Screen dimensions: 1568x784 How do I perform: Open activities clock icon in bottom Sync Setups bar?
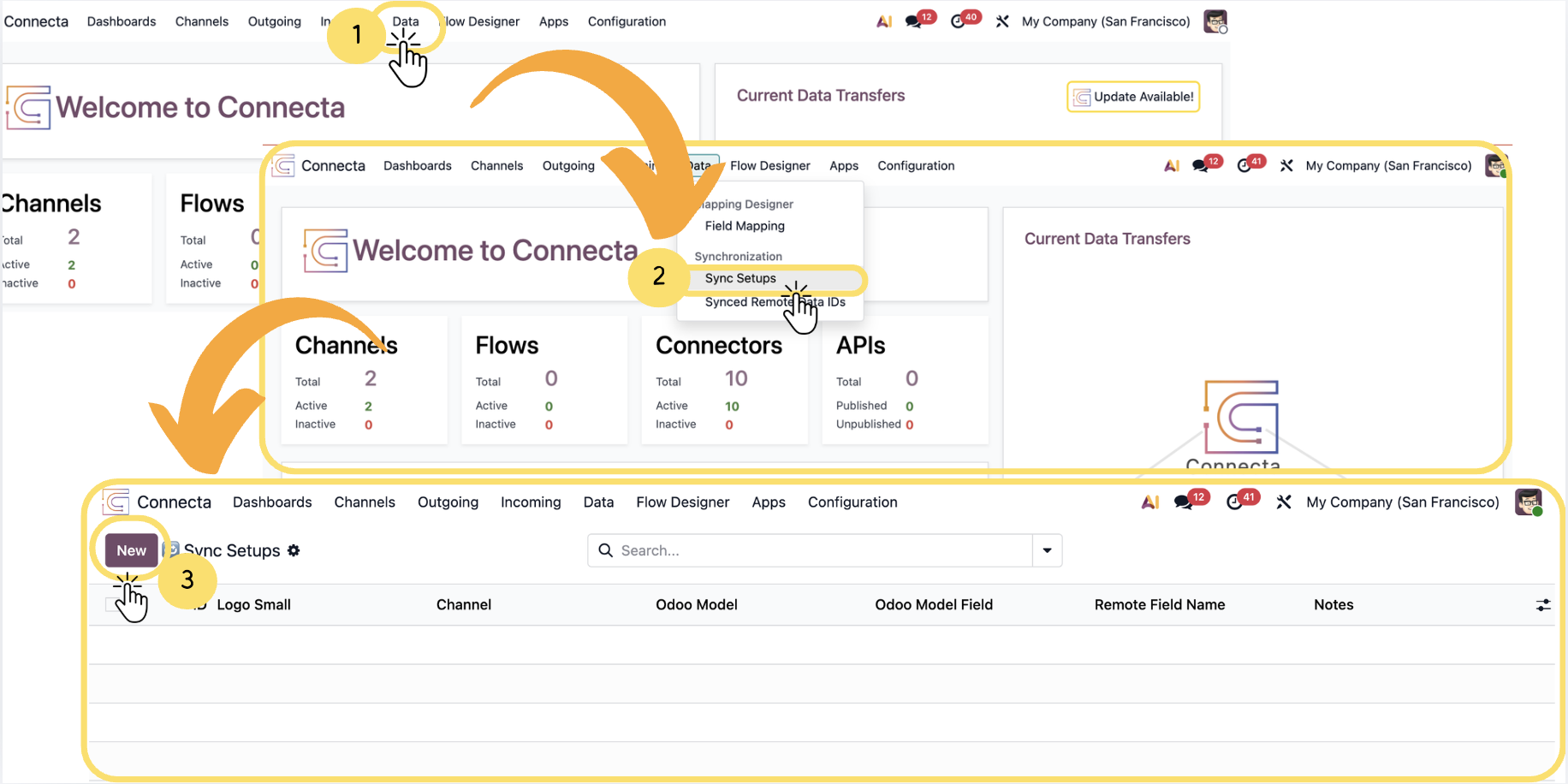pyautogui.click(x=1234, y=502)
